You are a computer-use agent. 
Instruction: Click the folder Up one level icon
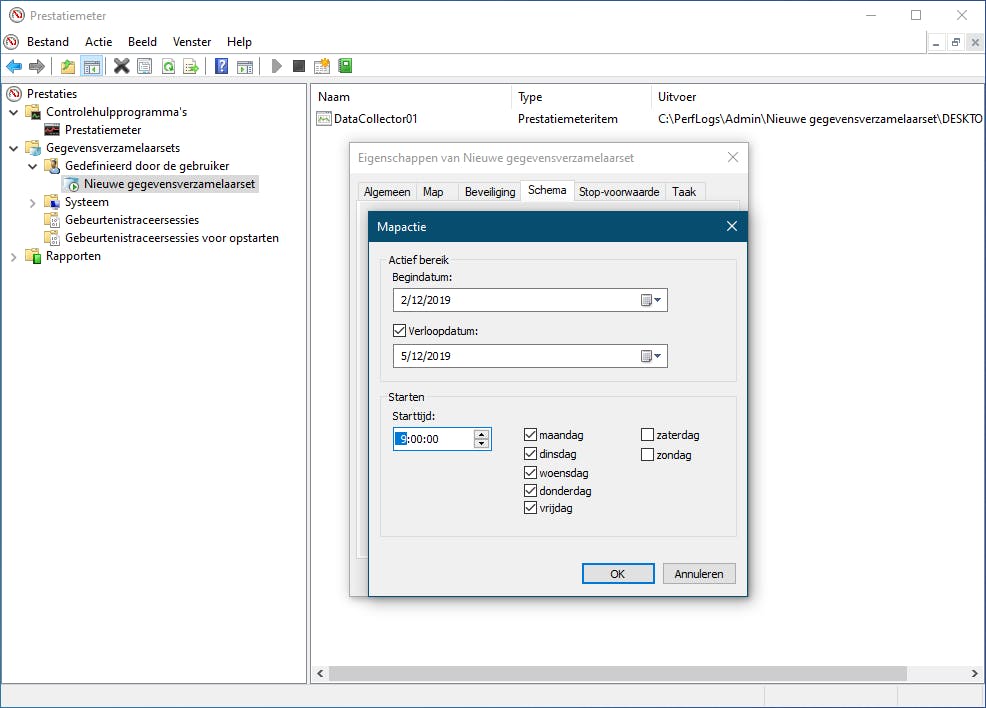(68, 67)
